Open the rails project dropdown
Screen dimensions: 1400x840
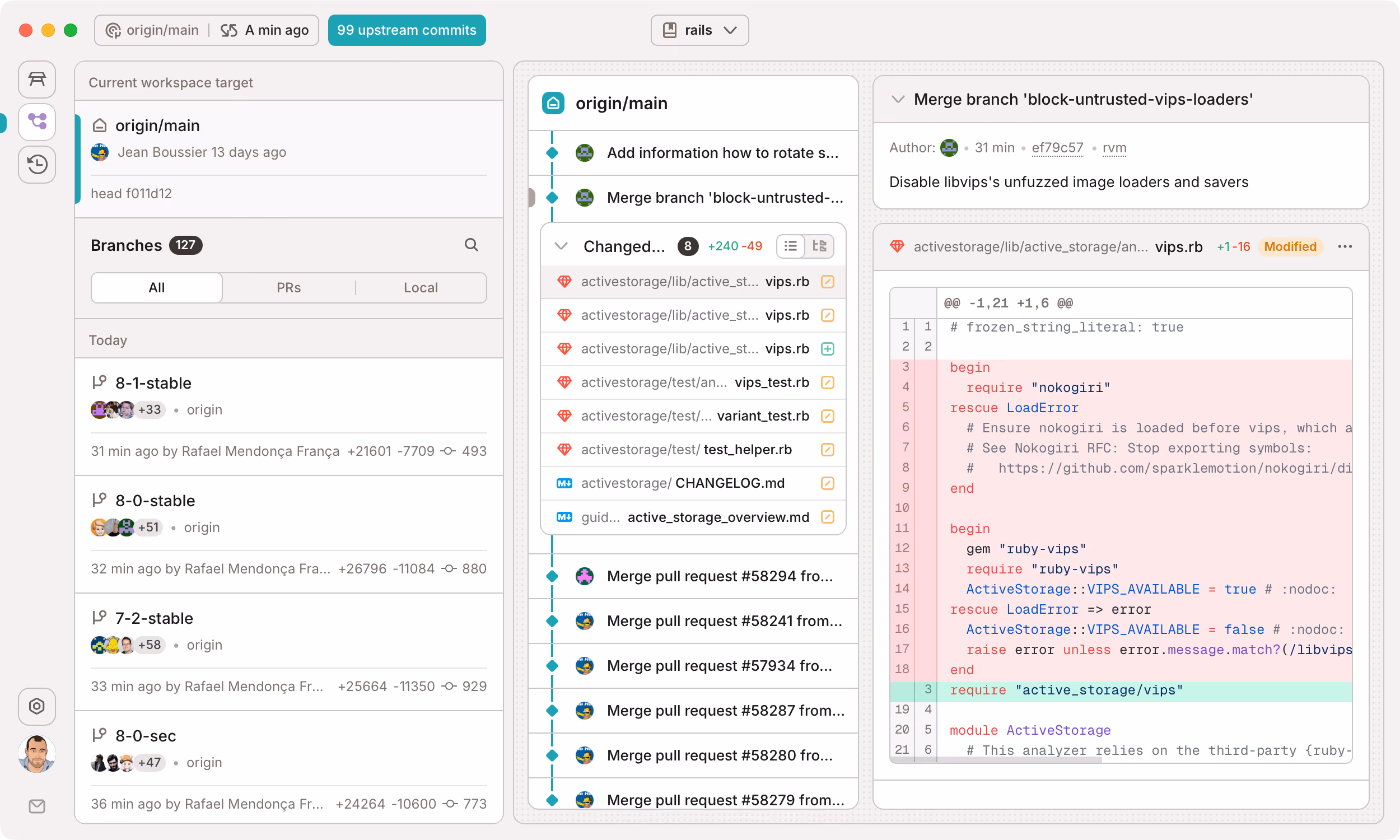pyautogui.click(x=699, y=30)
